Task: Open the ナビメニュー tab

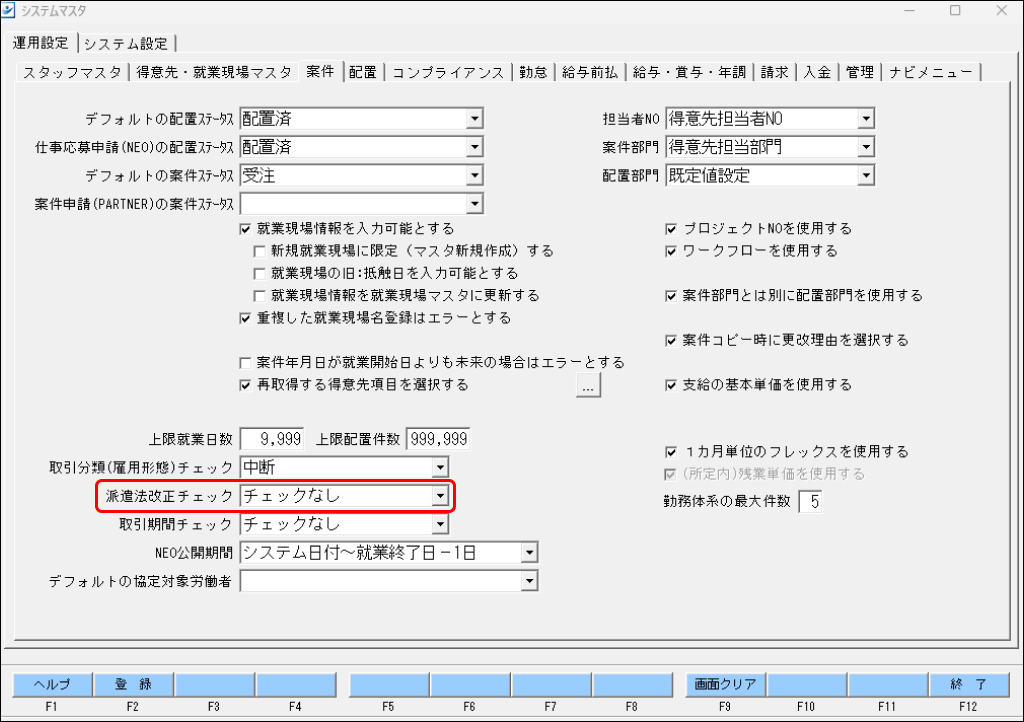Action: pos(931,72)
